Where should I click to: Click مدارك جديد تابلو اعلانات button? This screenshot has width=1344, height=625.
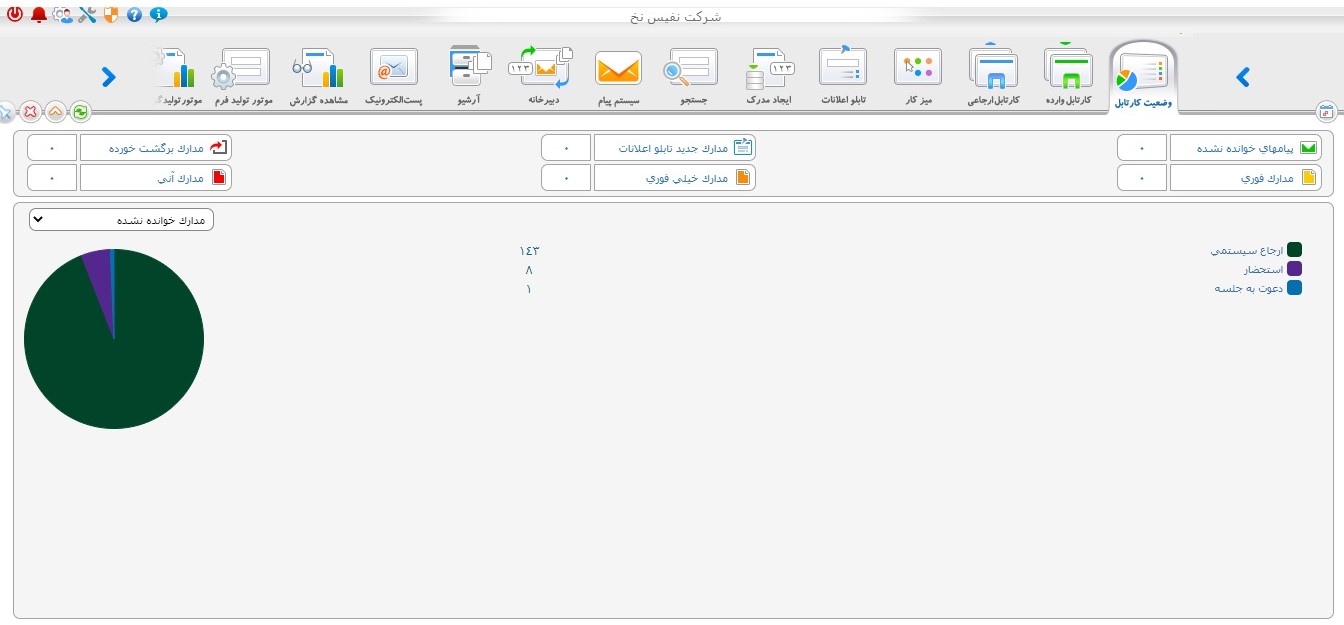point(675,148)
